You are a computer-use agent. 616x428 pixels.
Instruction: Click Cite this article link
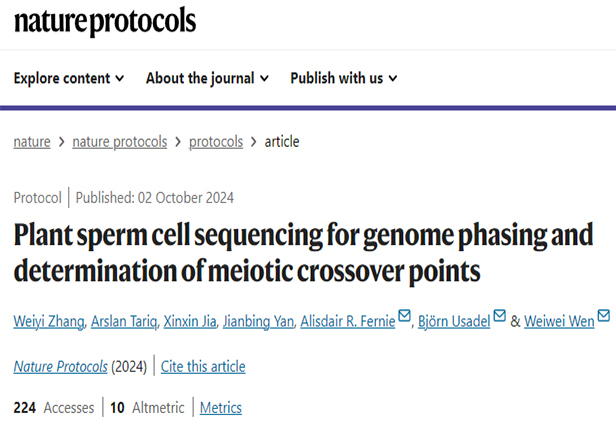(203, 367)
